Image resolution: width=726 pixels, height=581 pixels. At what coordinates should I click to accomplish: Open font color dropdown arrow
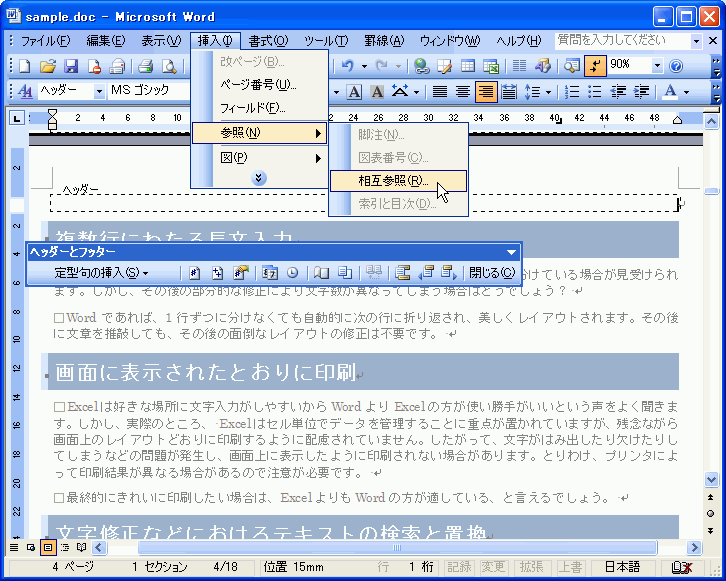tap(687, 92)
